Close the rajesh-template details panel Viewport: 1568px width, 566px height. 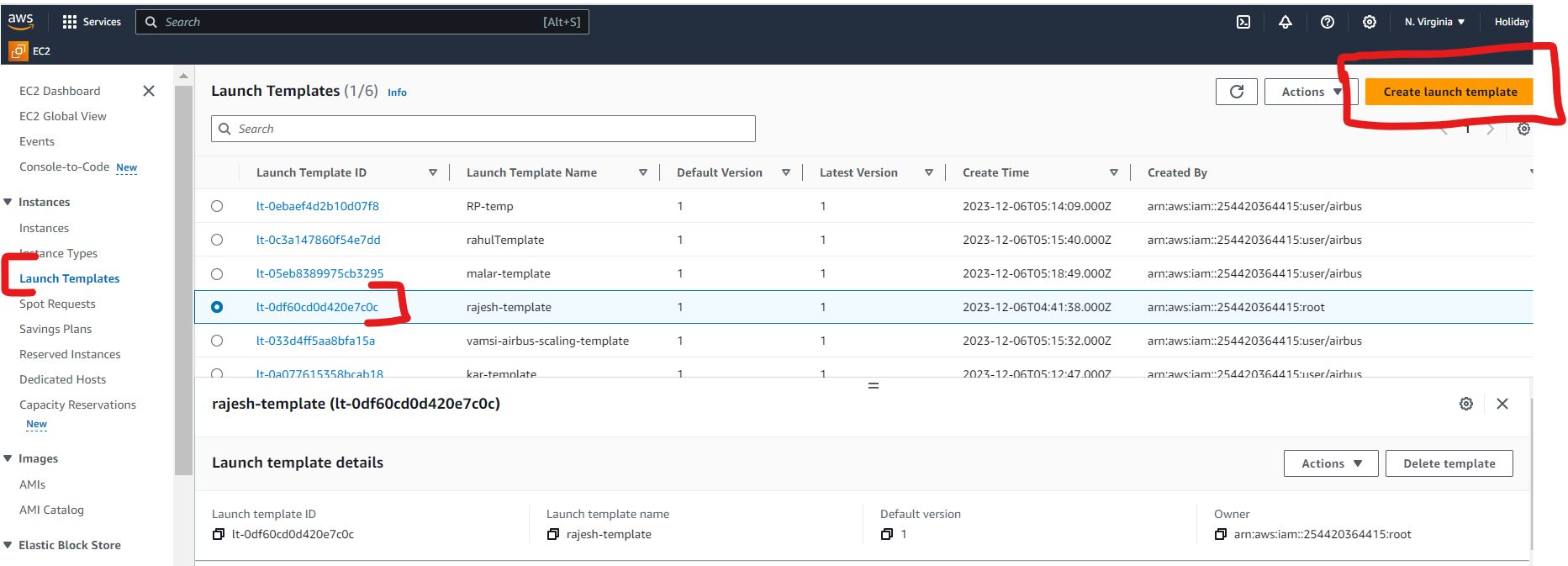point(1502,404)
